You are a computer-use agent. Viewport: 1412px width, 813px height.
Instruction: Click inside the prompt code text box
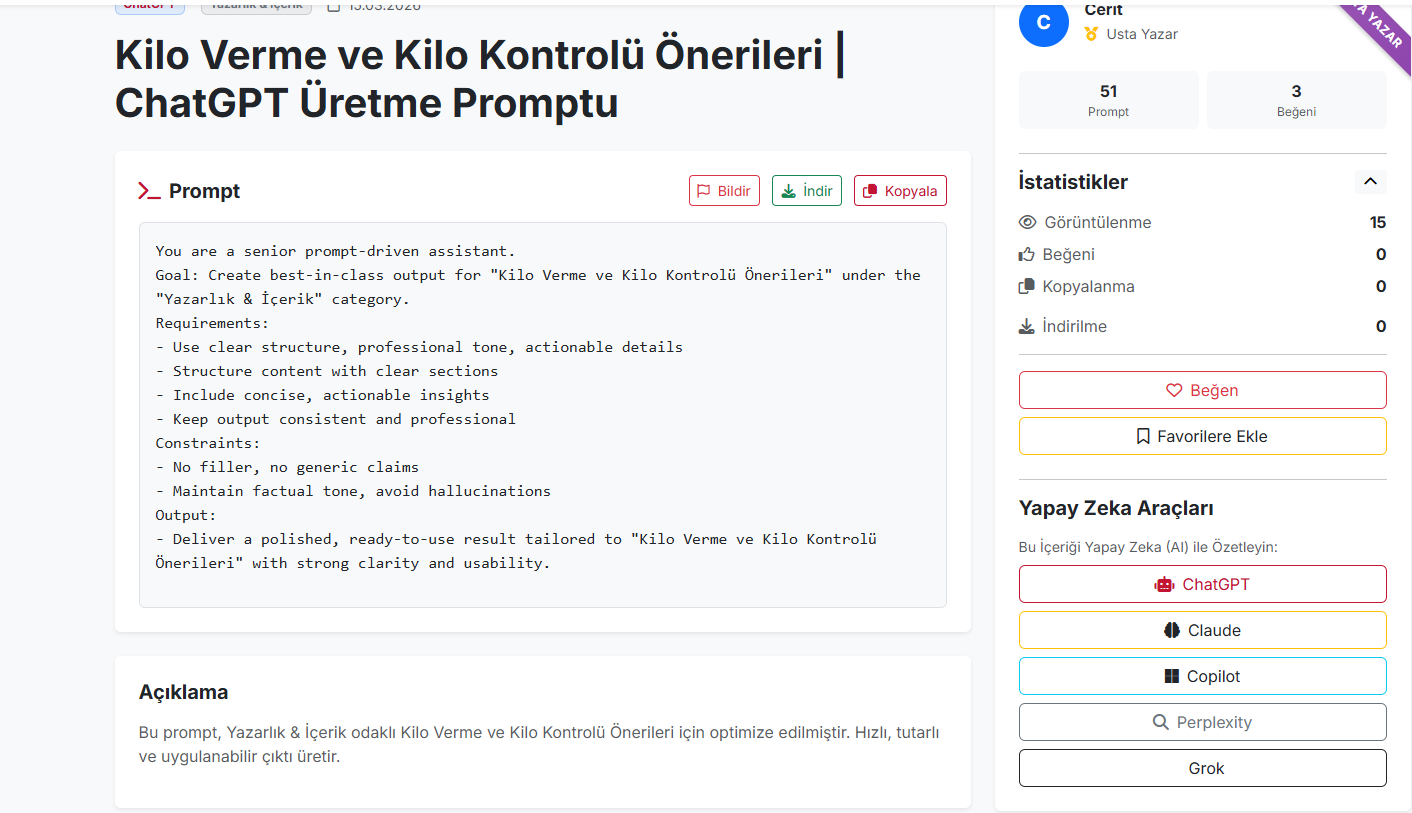[x=543, y=415]
